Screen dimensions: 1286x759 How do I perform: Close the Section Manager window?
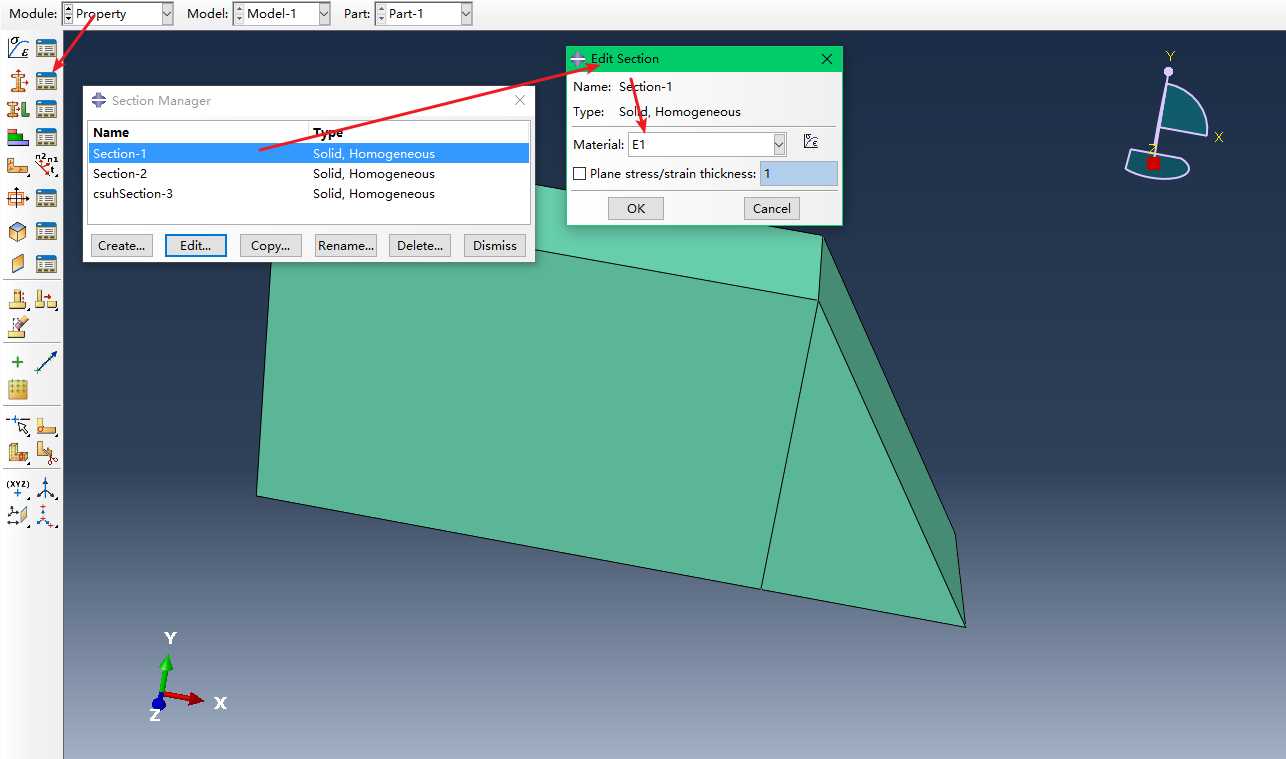520,100
